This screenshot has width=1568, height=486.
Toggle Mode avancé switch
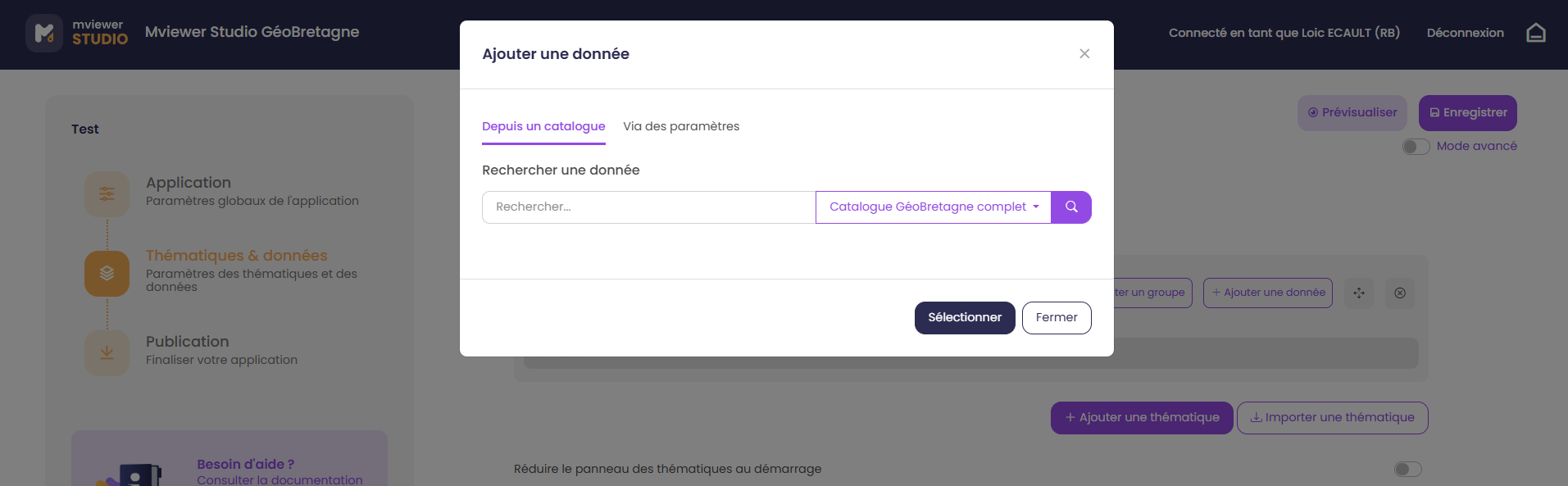[x=1416, y=147]
